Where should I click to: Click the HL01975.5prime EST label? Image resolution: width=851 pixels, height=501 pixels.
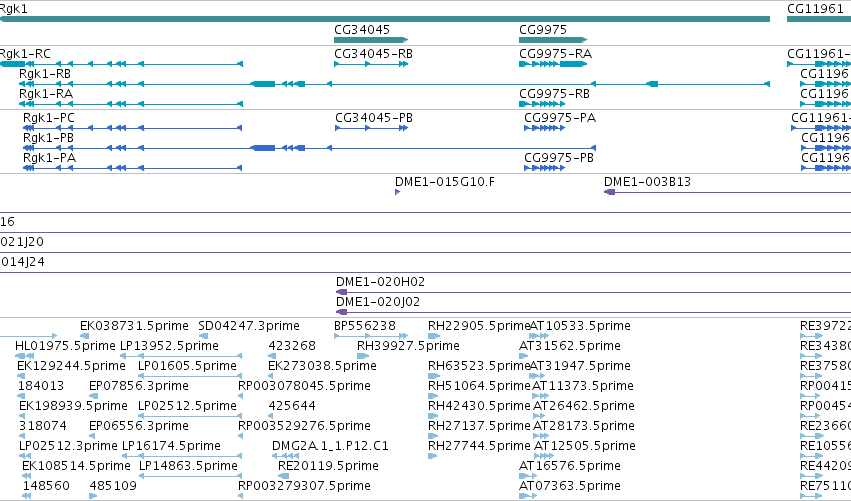tap(65, 346)
